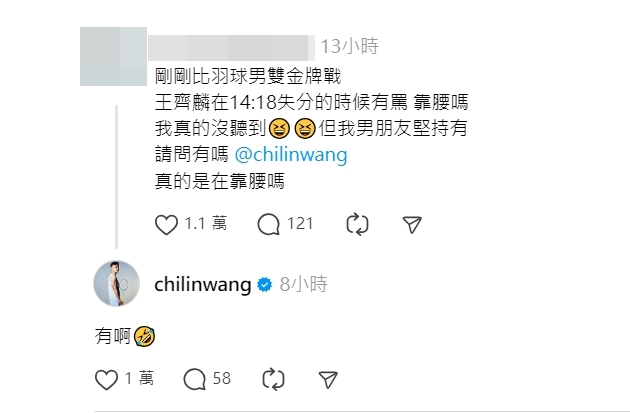The height and width of the screenshot is (413, 630).
Task: Open the 8小時 timestamp on chilinwang's reply
Action: pyautogui.click(x=303, y=284)
